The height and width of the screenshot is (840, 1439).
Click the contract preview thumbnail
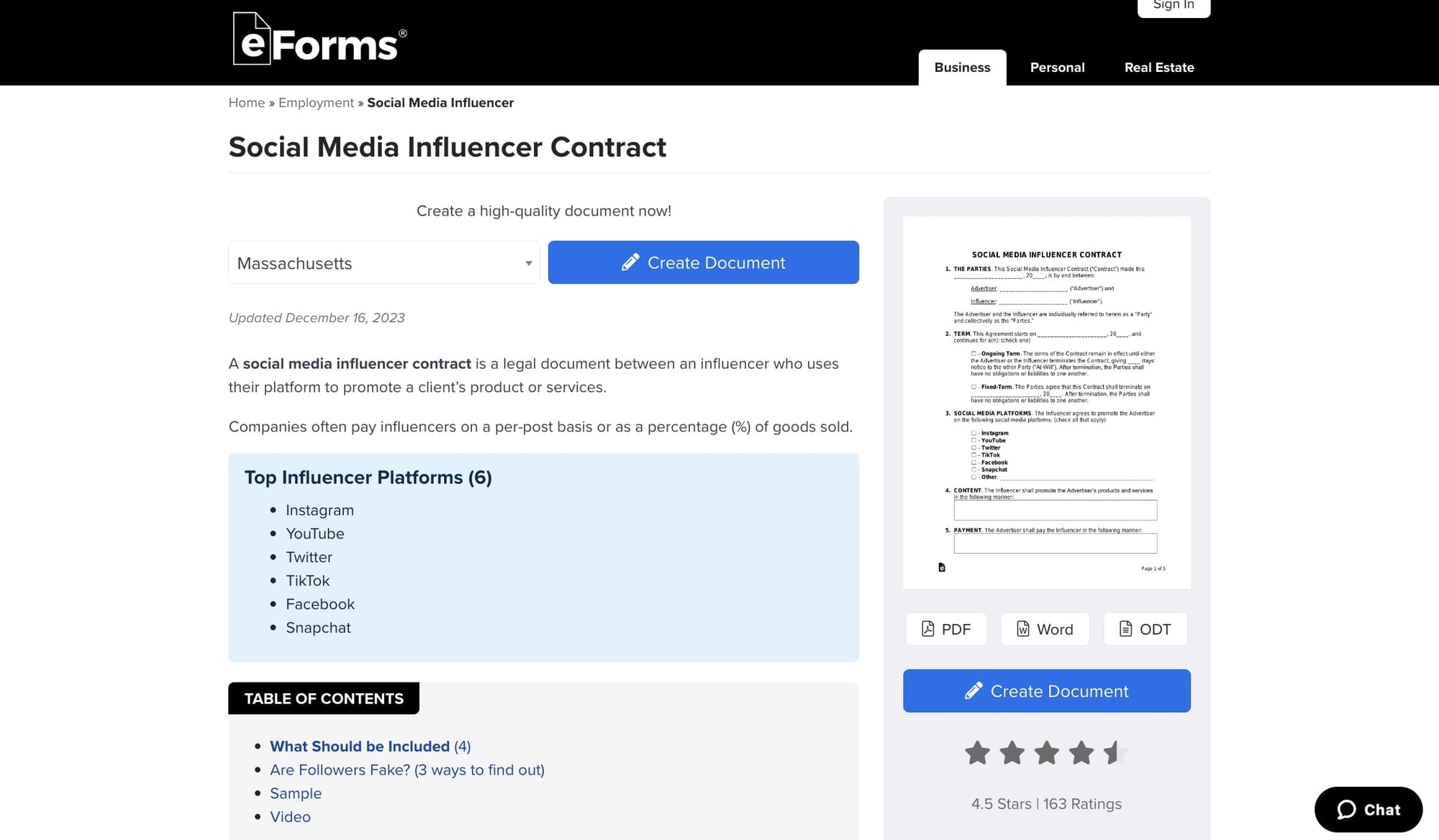tap(1047, 400)
